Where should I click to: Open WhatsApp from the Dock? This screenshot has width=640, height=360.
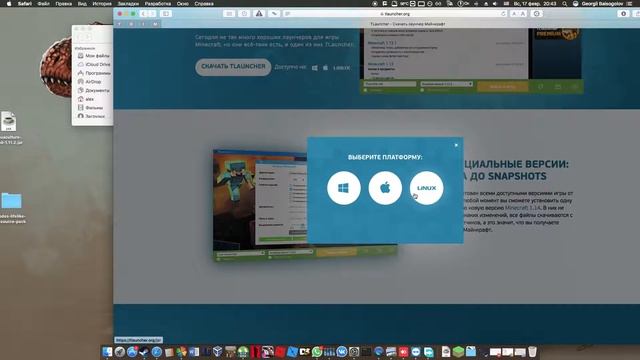pyautogui.click(x=317, y=352)
